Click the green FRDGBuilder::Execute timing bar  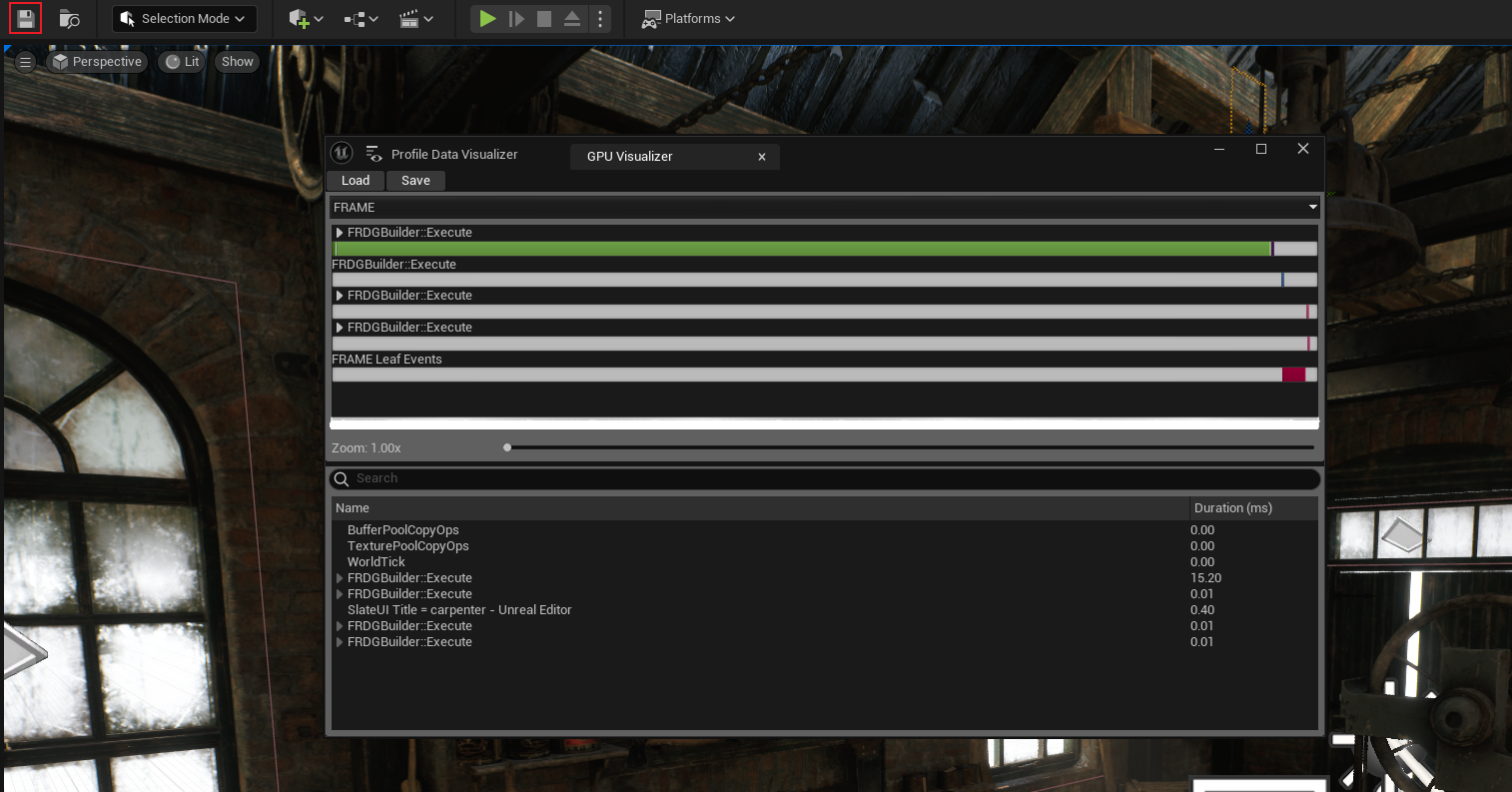[801, 249]
